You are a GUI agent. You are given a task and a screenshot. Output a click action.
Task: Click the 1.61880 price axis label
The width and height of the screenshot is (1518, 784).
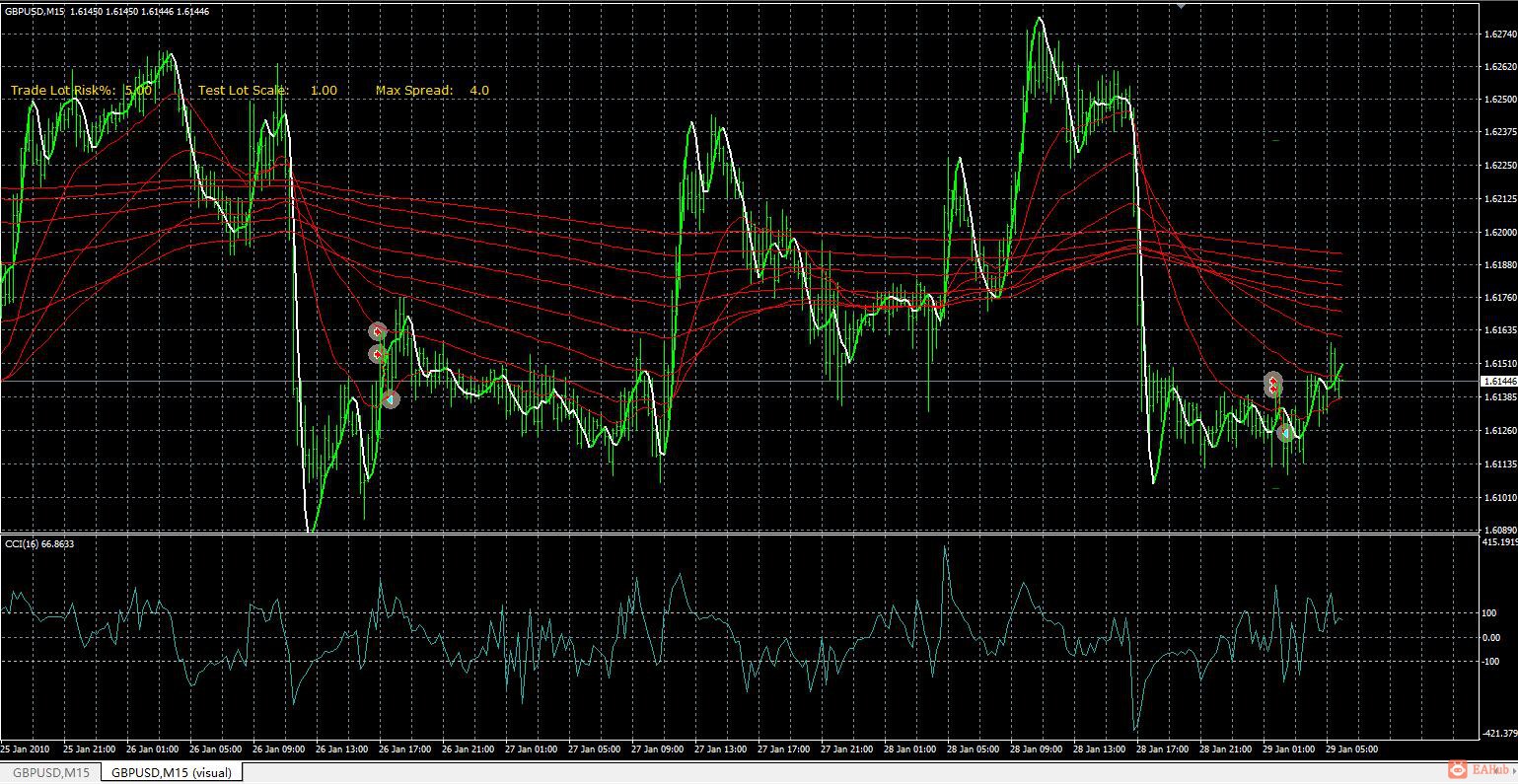(1499, 265)
